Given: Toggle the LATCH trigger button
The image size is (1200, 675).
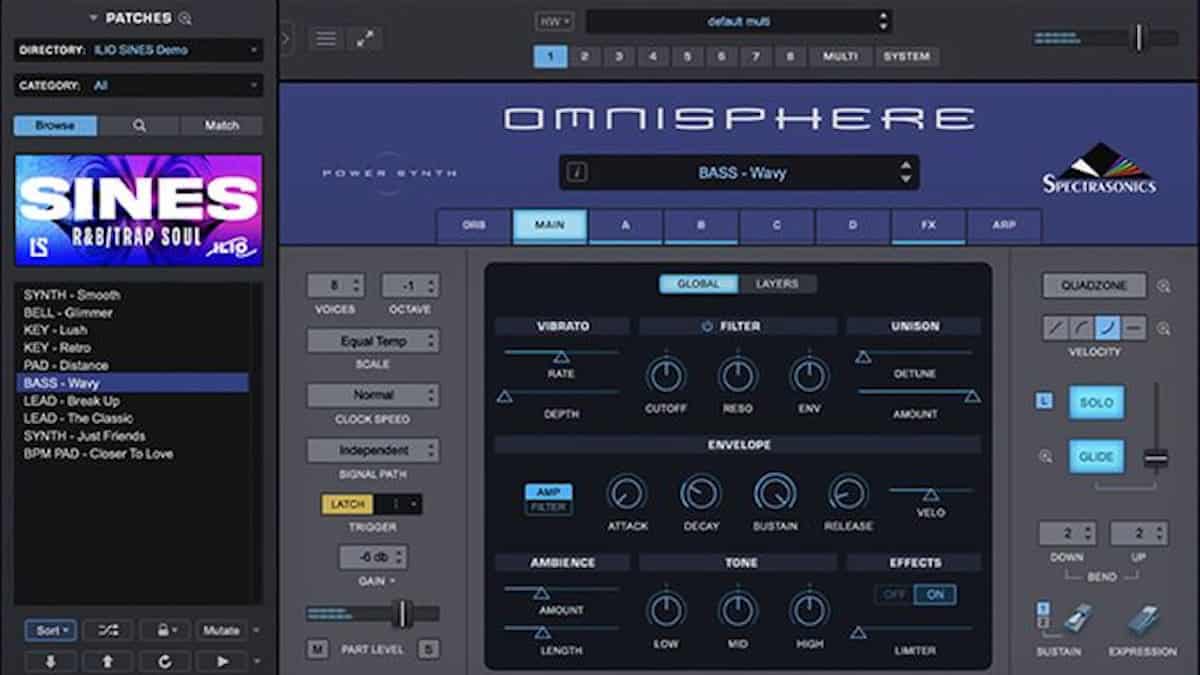Looking at the screenshot, I should (347, 504).
